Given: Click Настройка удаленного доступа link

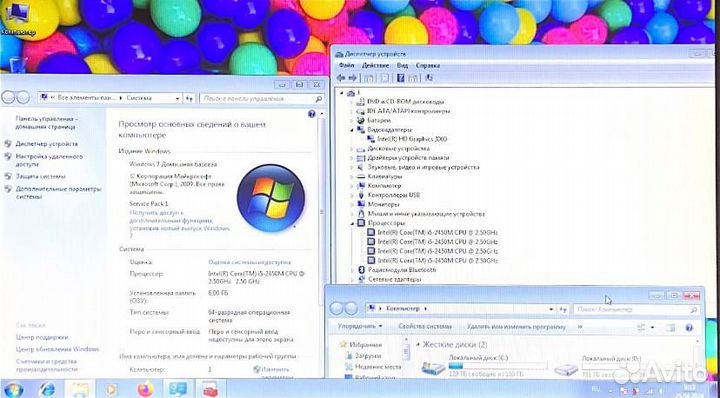Looking at the screenshot, I should tap(49, 160).
